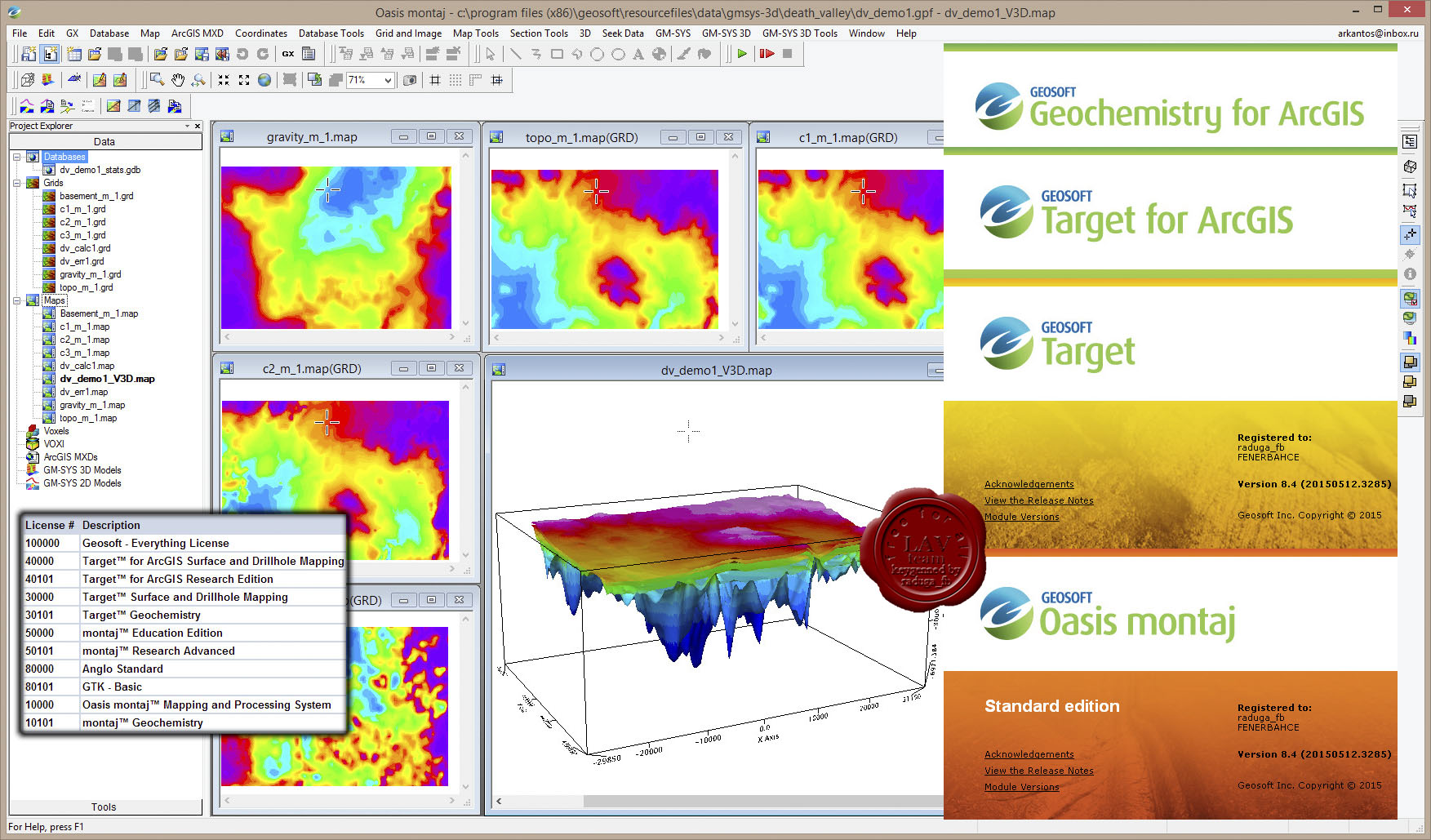Select the arrow pointer tool
Image resolution: width=1431 pixels, height=840 pixels.
coord(491,54)
